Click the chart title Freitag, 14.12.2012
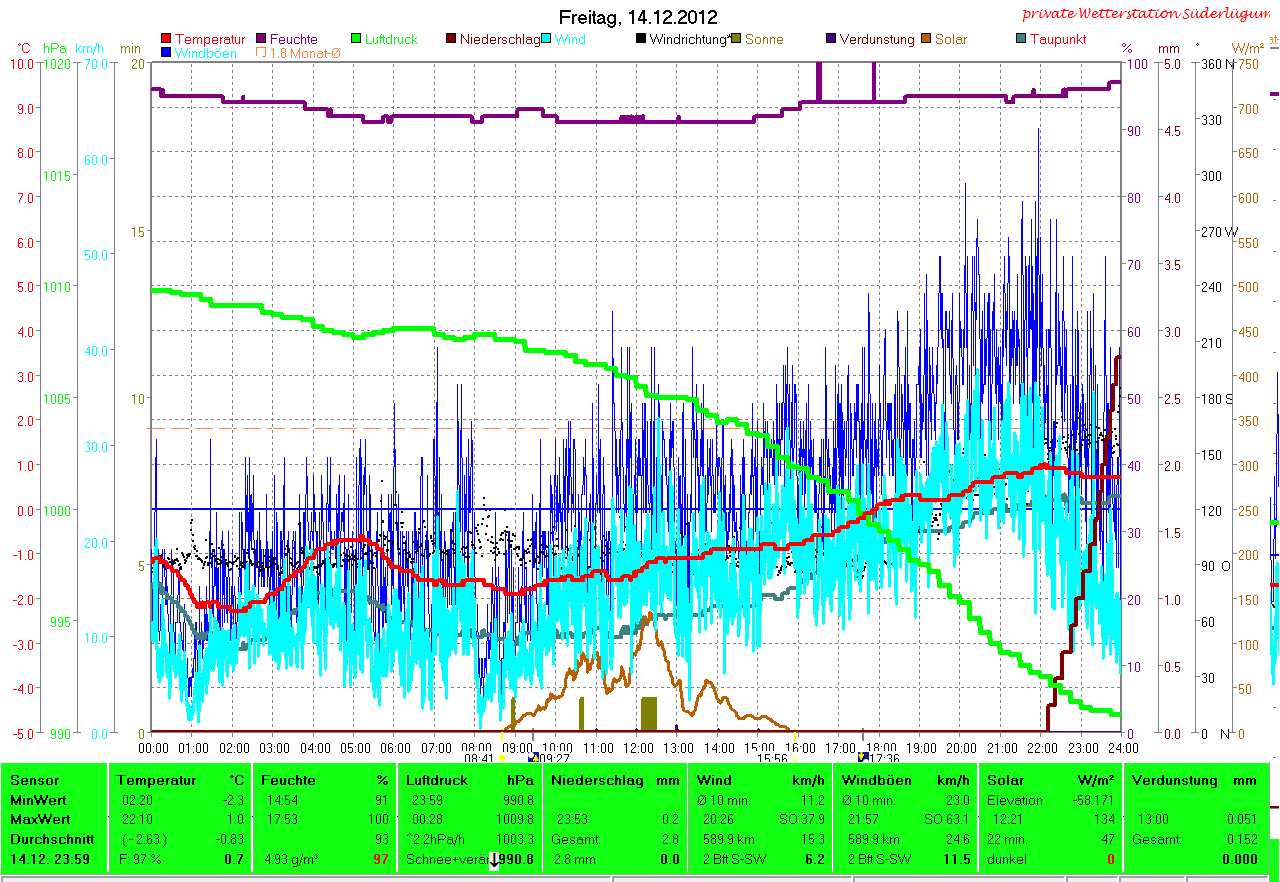The width and height of the screenshot is (1280, 882). (638, 17)
